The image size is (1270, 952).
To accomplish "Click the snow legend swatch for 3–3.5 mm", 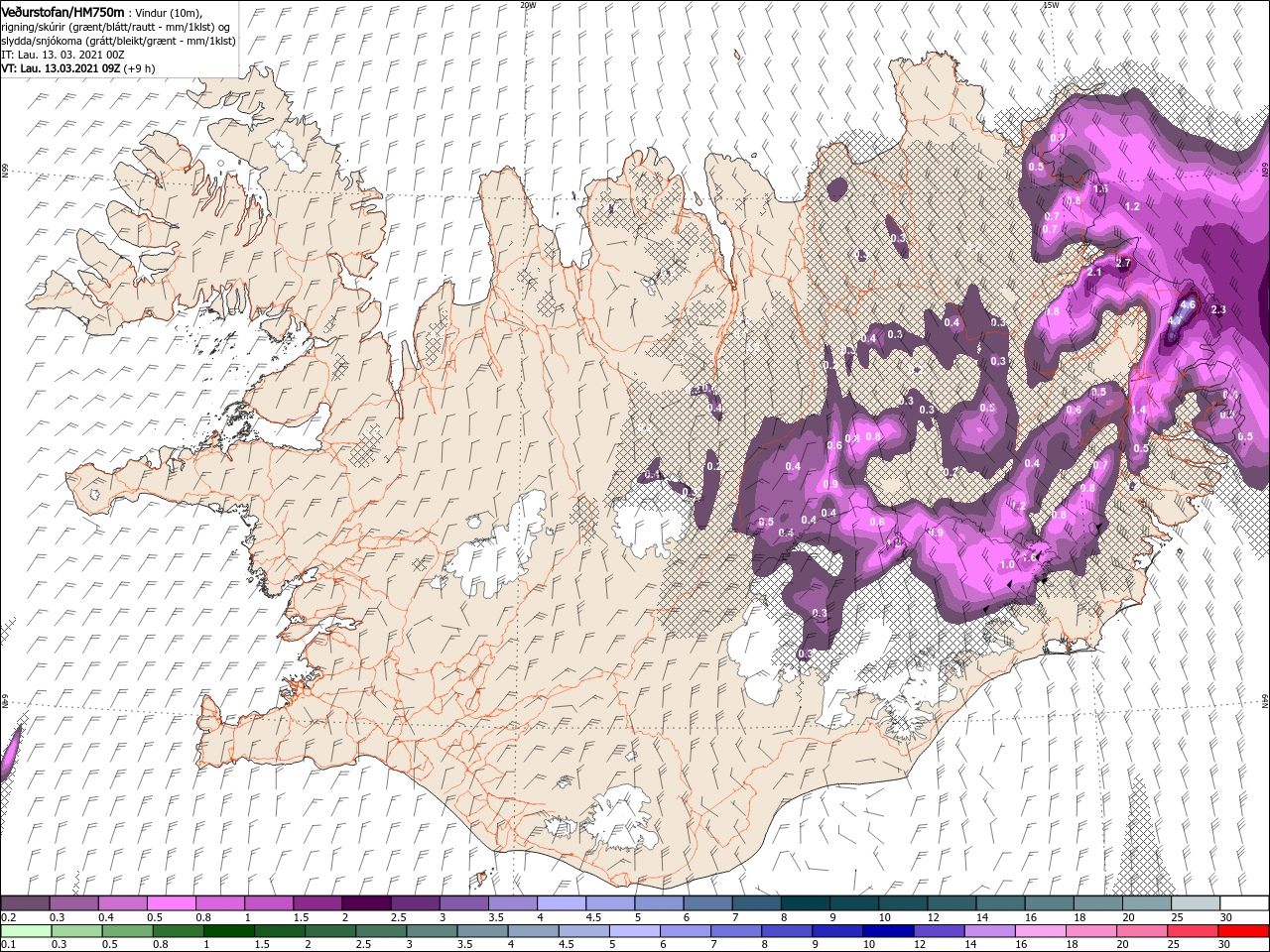I will coord(463,903).
